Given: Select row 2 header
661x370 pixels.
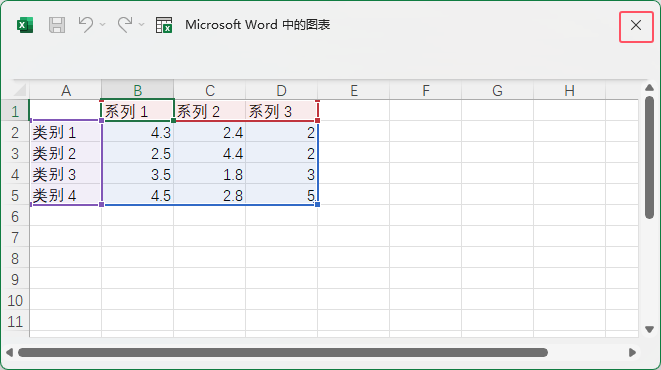Looking at the screenshot, I should pos(15,132).
